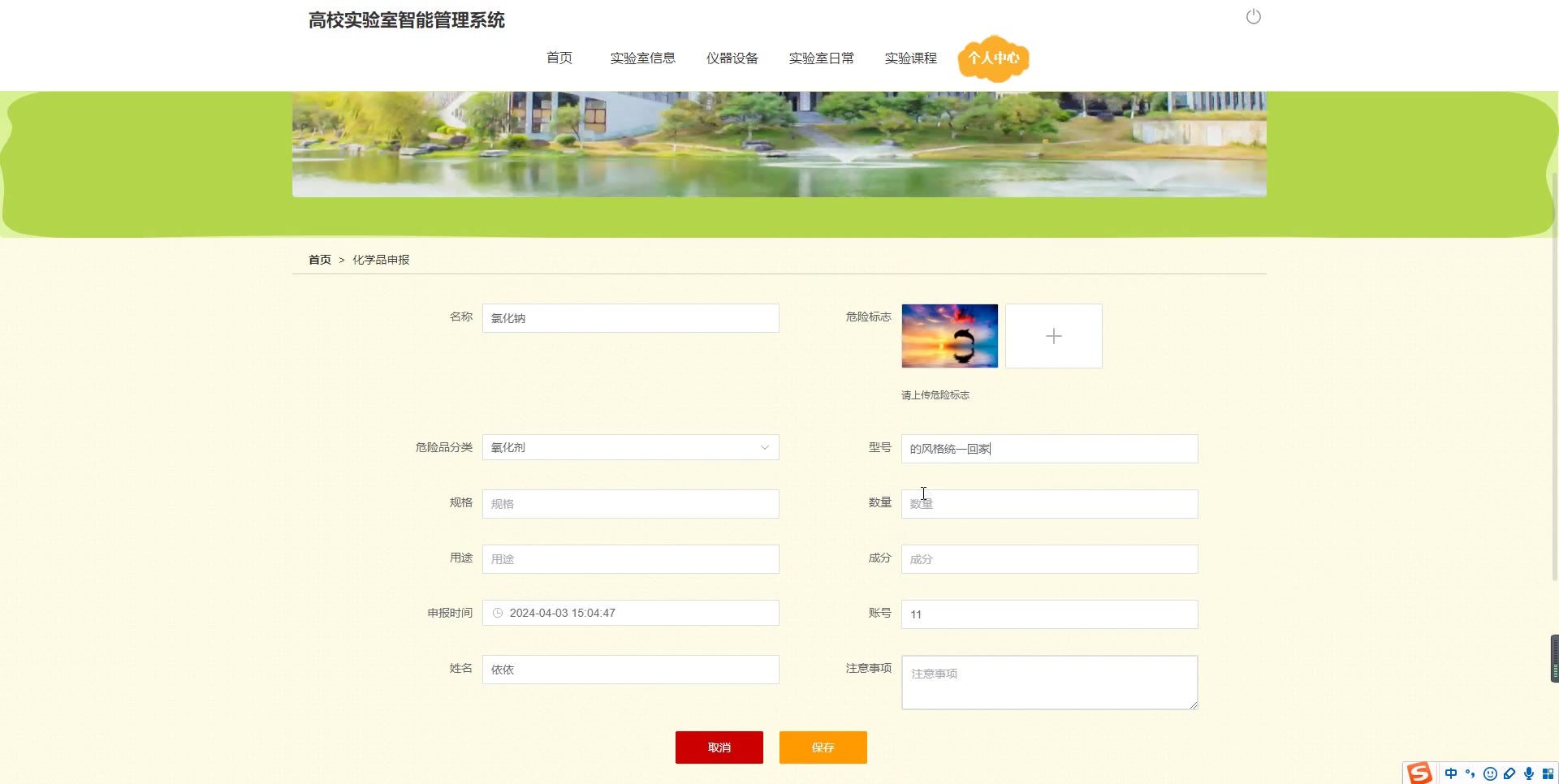Click the 化学品申报 breadcrumb text
This screenshot has height=784, width=1559.
[381, 260]
